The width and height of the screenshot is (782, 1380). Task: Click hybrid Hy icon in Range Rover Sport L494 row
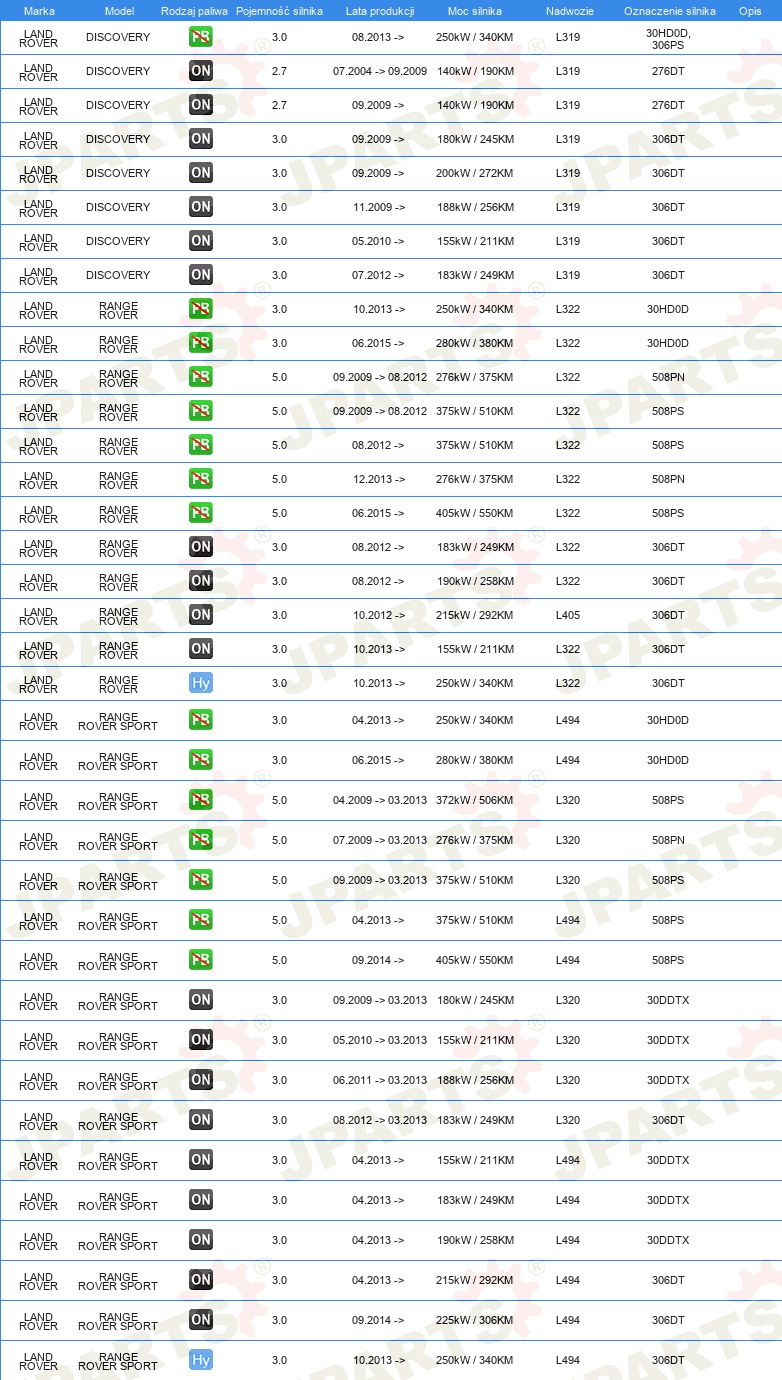[x=201, y=1360]
